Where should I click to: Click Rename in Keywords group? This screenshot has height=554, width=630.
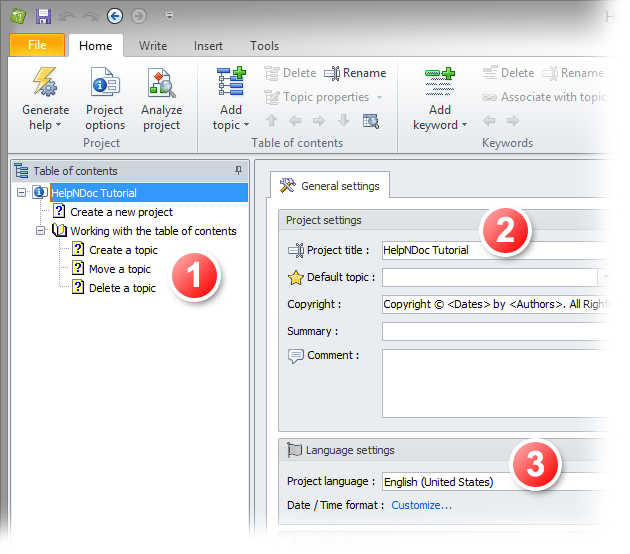(x=573, y=73)
